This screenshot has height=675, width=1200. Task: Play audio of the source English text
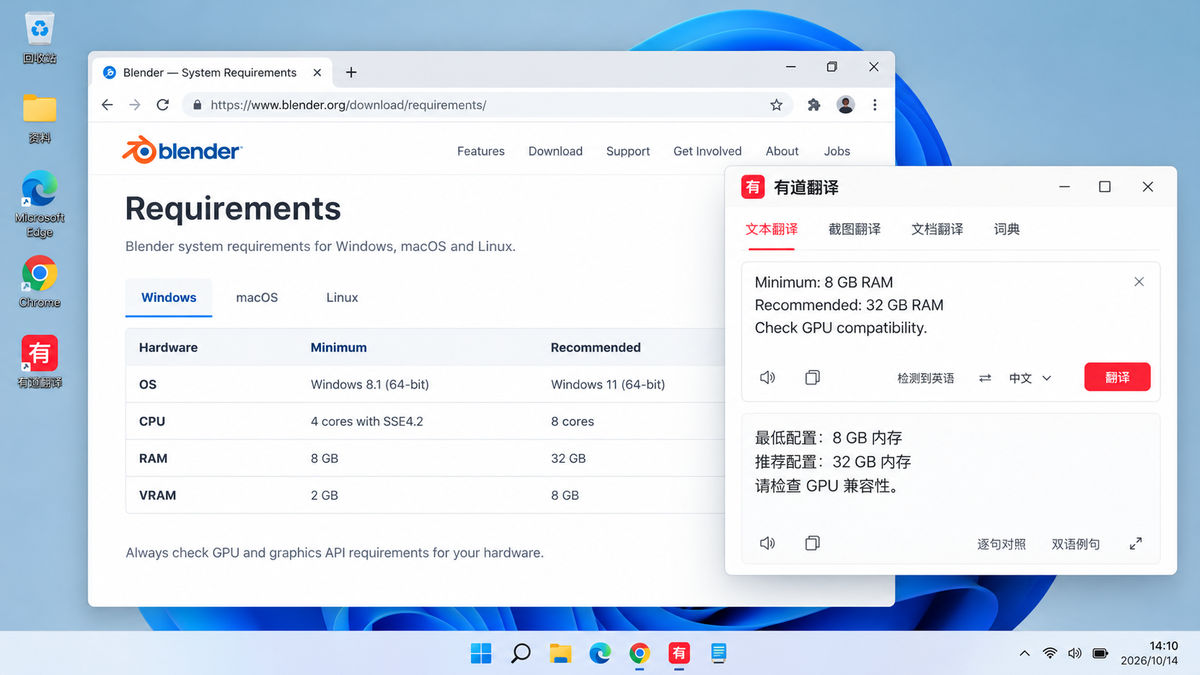(x=767, y=378)
